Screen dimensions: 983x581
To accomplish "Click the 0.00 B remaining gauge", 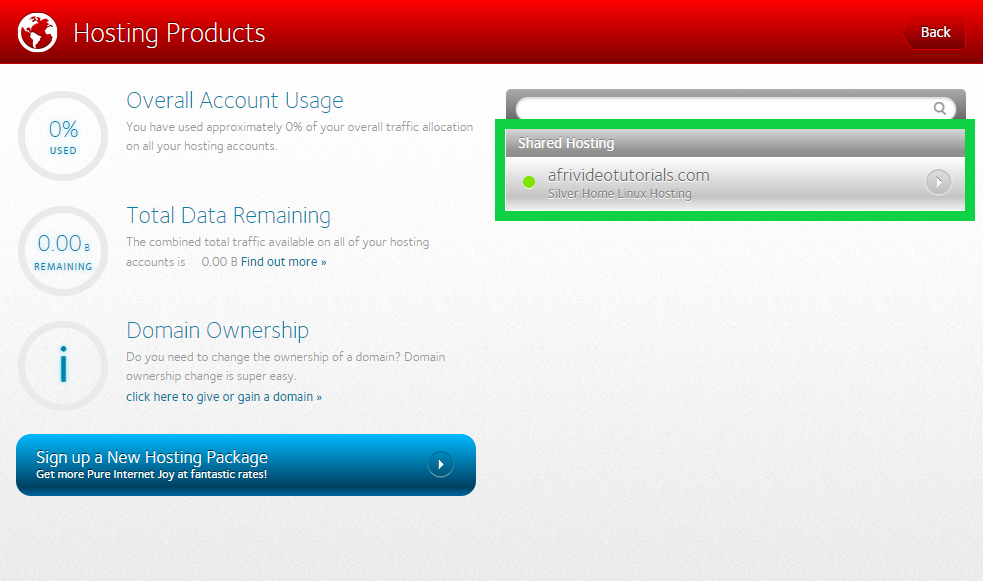I will 63,251.
